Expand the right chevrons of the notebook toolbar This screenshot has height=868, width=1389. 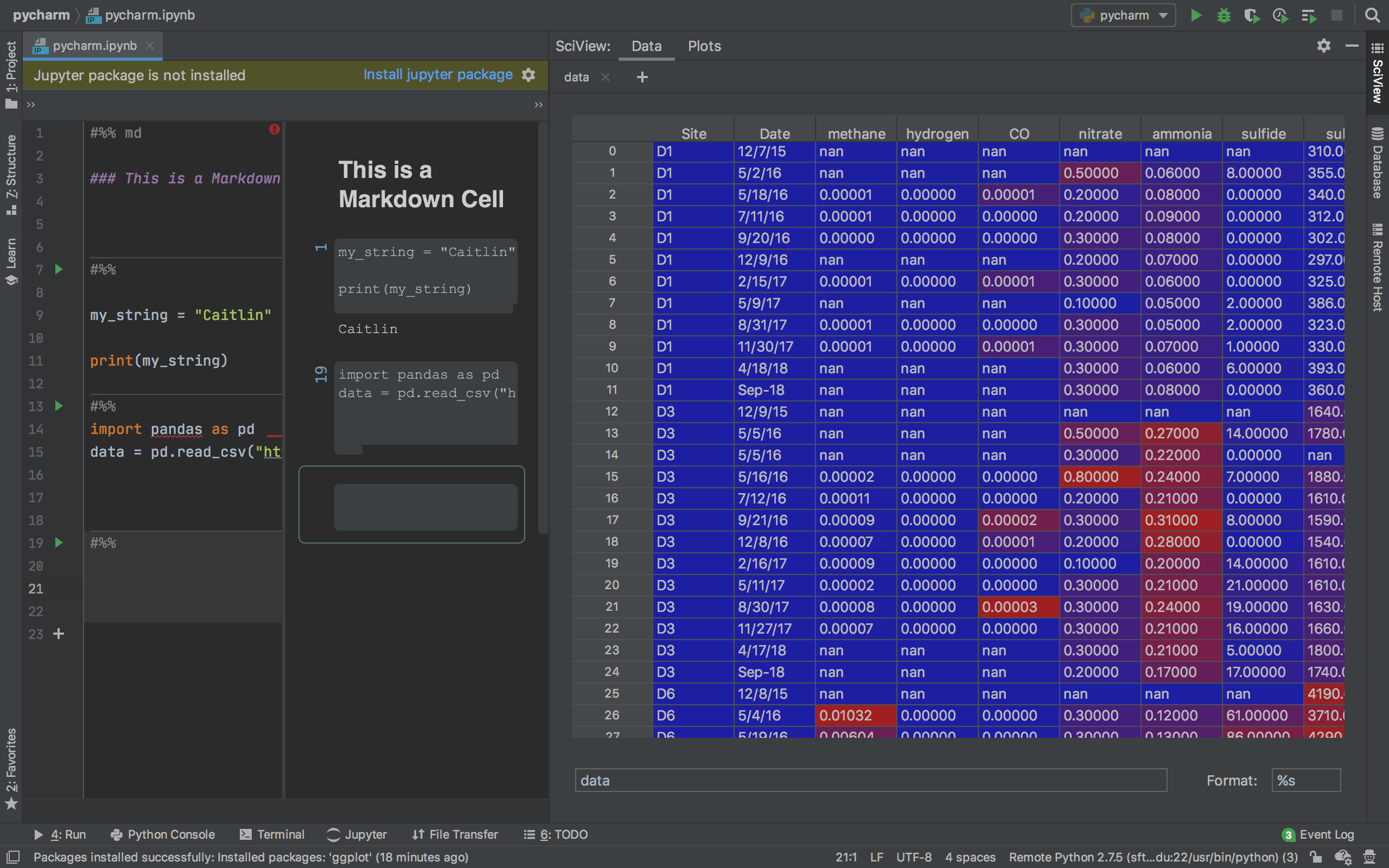point(538,105)
